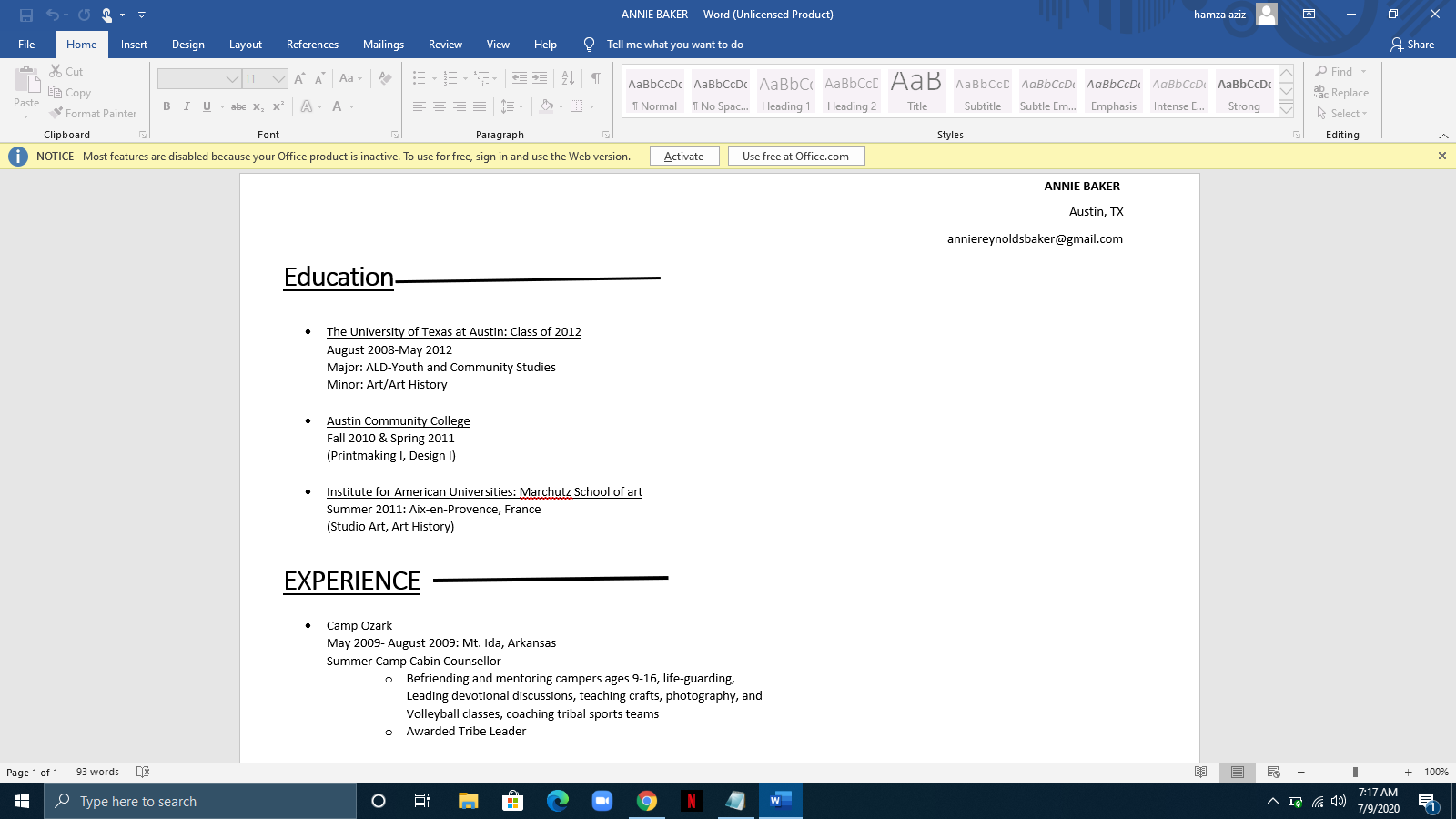Open the Change Case dropdown

point(349,78)
